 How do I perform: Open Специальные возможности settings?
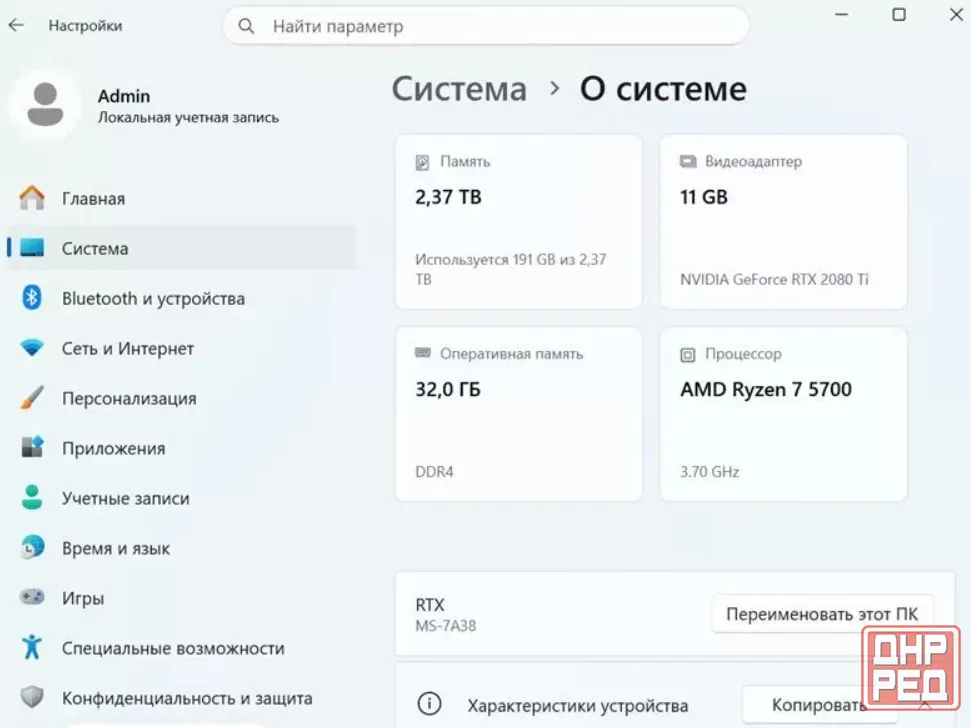click(181, 648)
